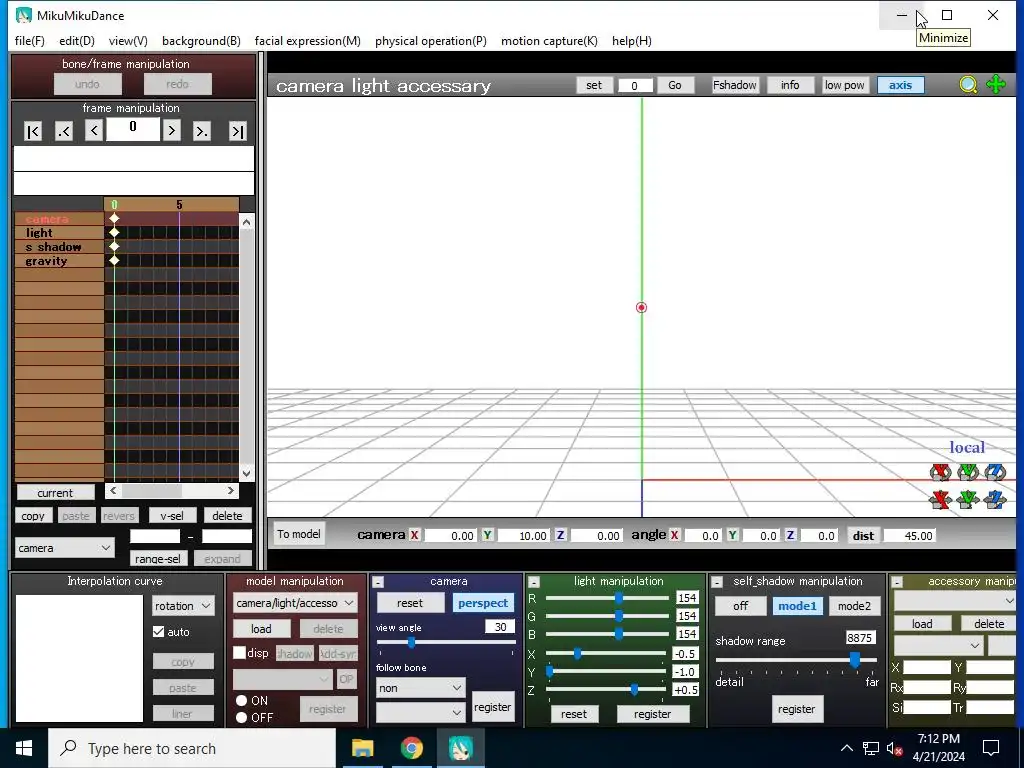Click the local Y move icon

968,500
